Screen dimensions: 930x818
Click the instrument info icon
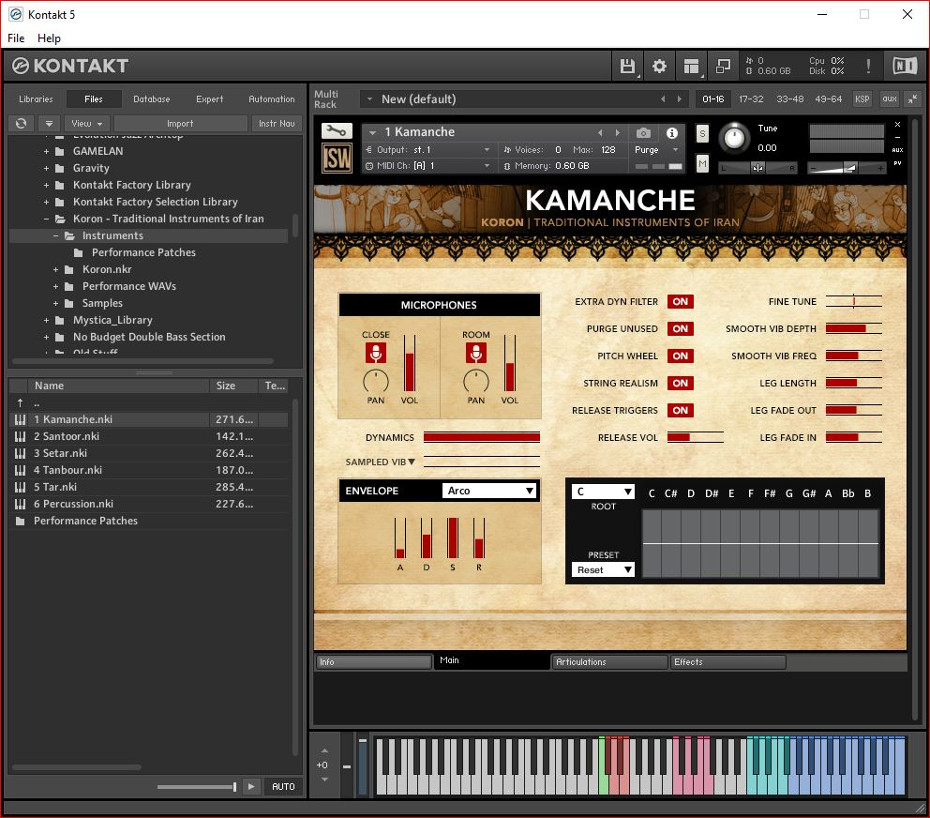(x=671, y=133)
